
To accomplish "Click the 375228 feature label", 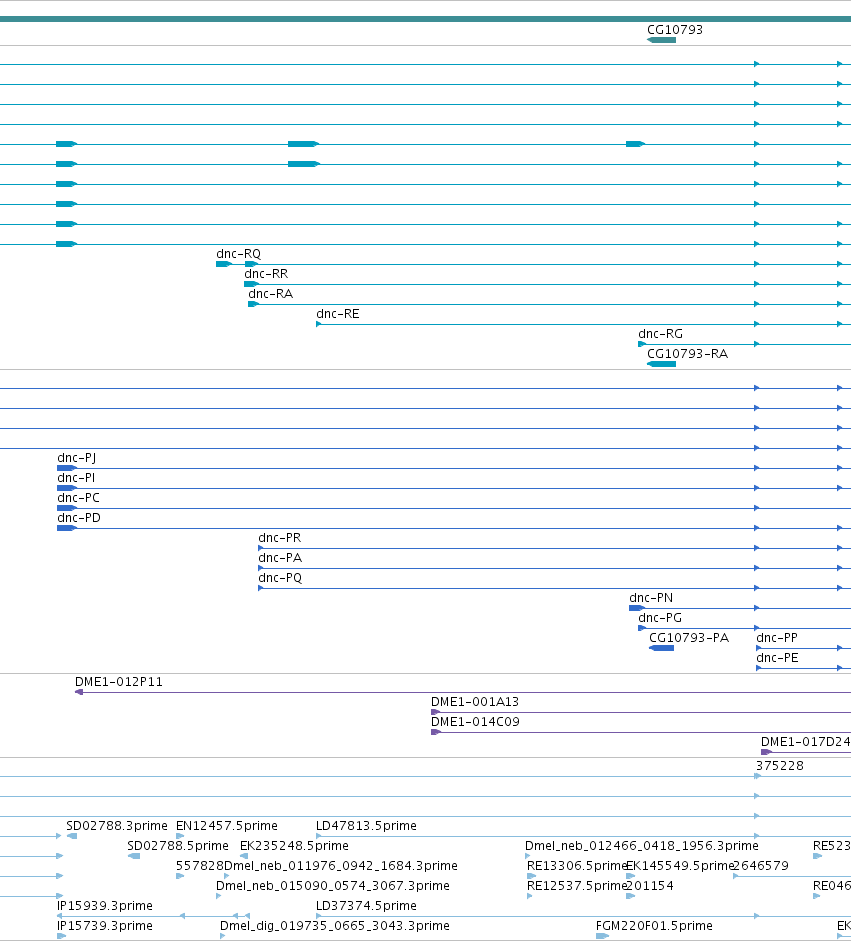I will pos(780,766).
